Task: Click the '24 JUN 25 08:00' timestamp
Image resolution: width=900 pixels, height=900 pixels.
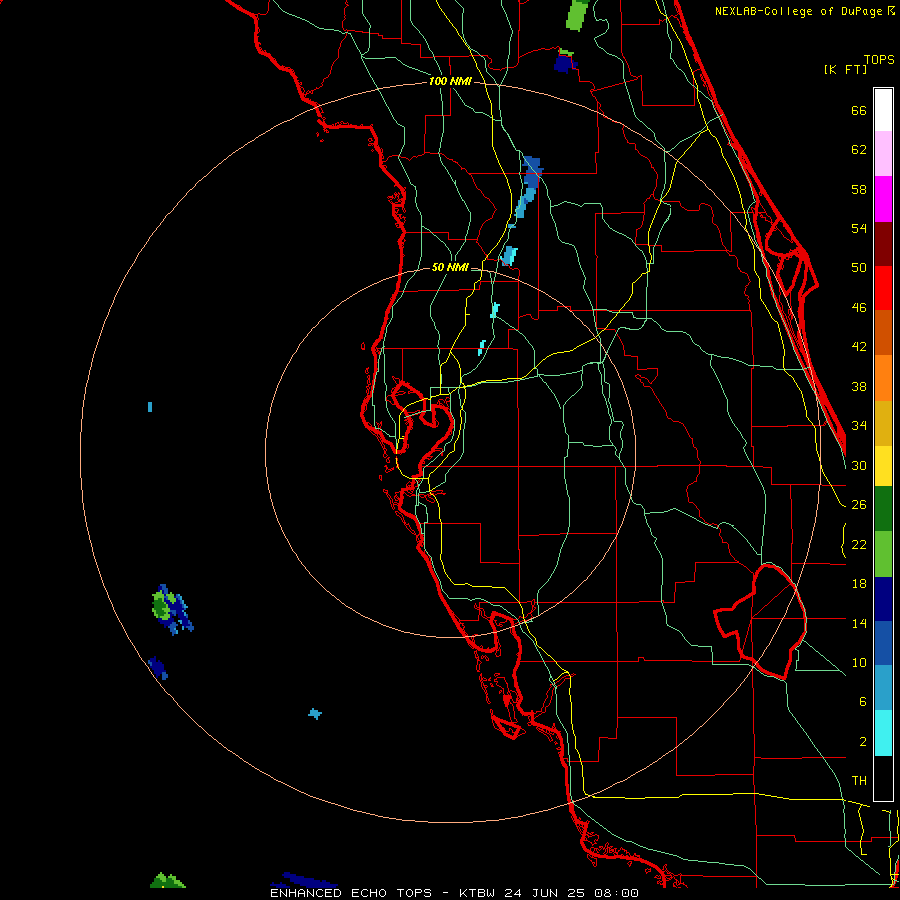Action: click(x=571, y=893)
